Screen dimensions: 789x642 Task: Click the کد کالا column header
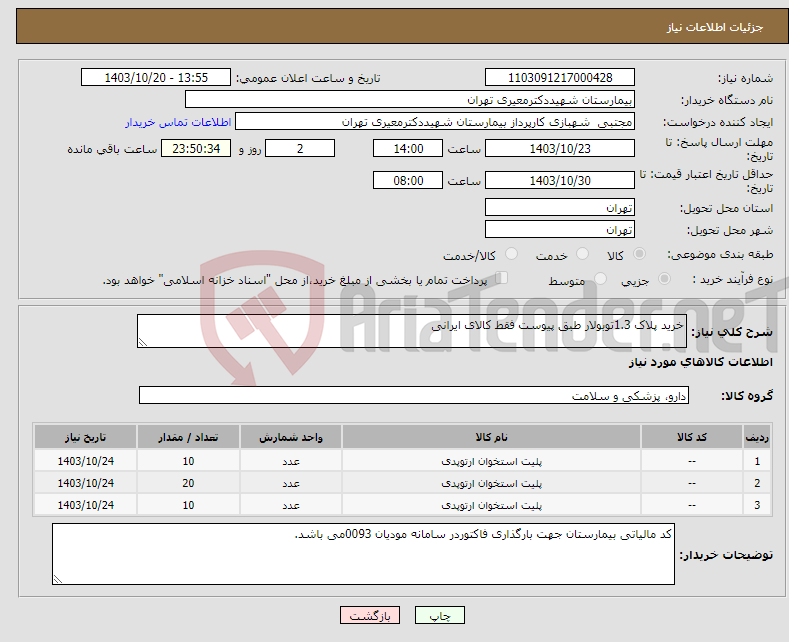[x=692, y=437]
